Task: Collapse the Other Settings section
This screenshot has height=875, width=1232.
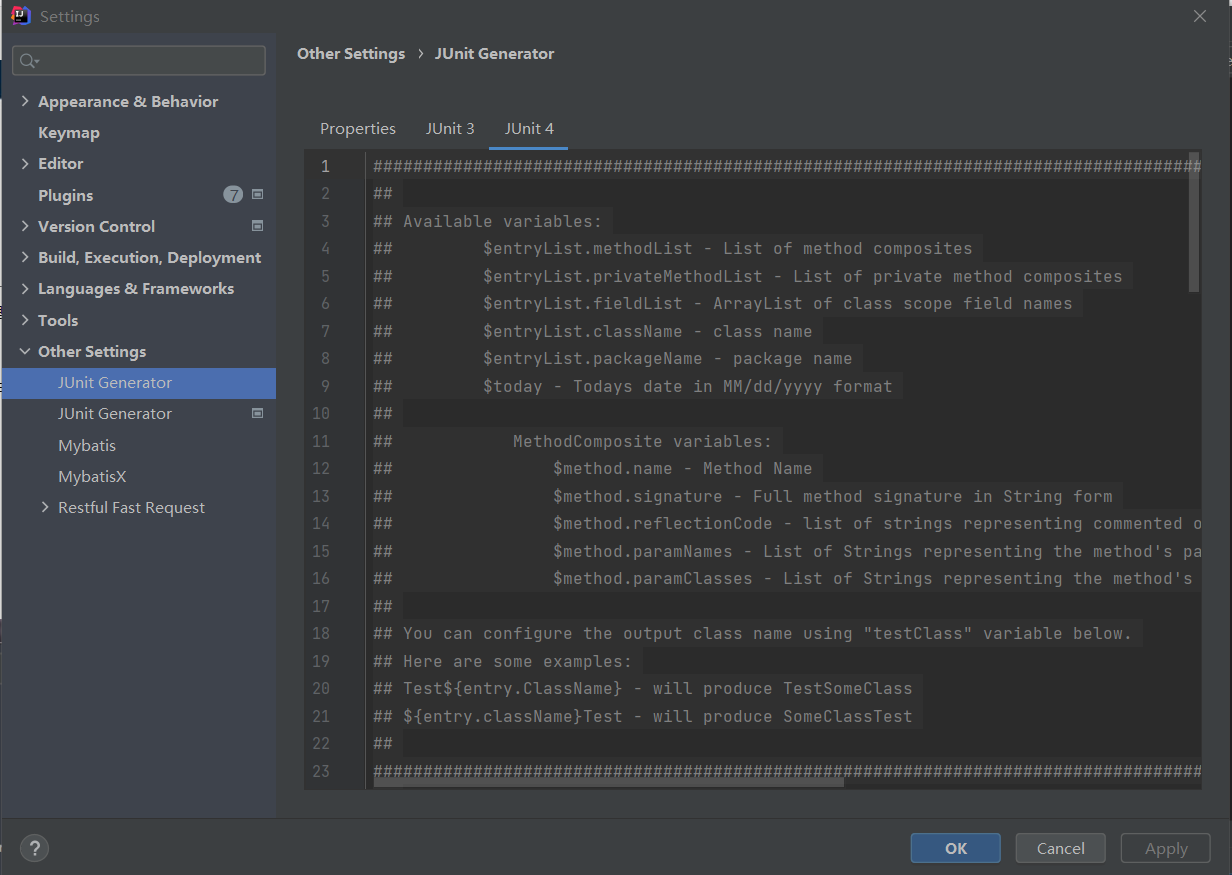Action: (x=25, y=351)
